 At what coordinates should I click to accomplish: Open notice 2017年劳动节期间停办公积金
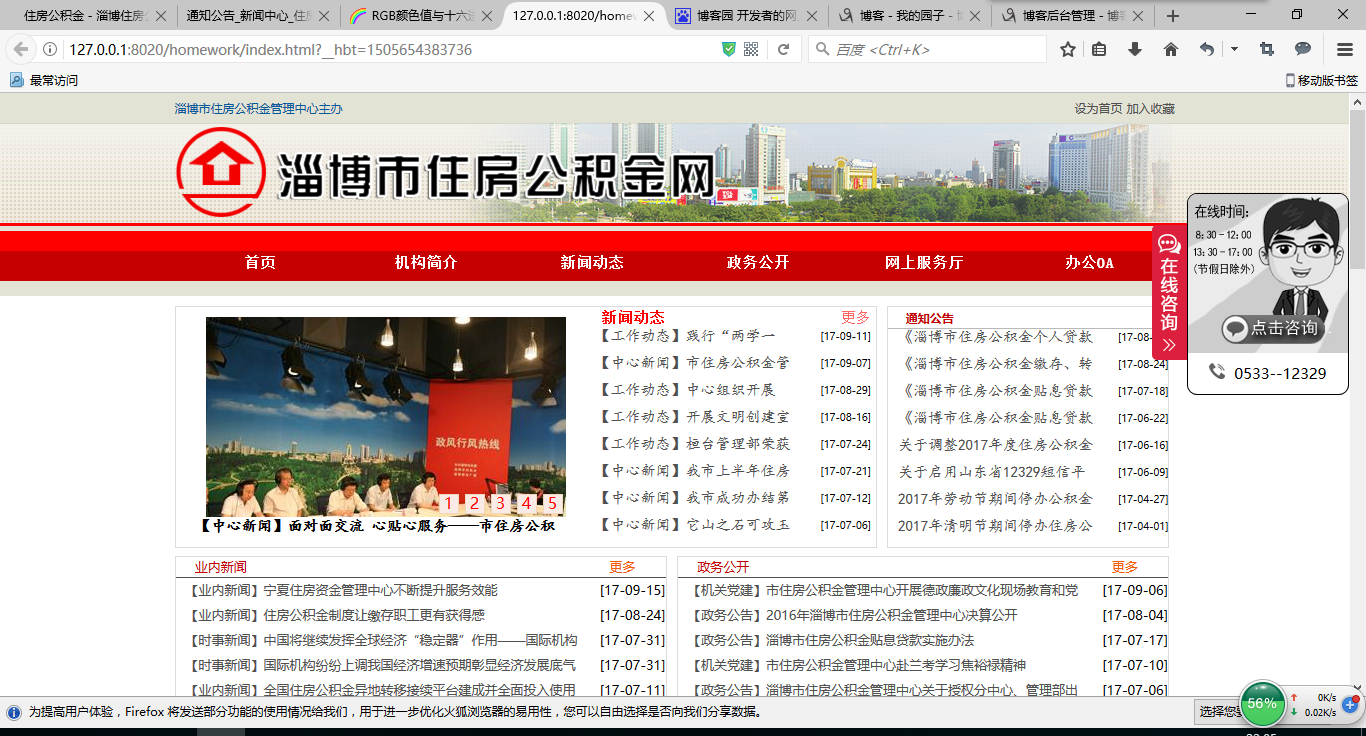click(x=996, y=498)
